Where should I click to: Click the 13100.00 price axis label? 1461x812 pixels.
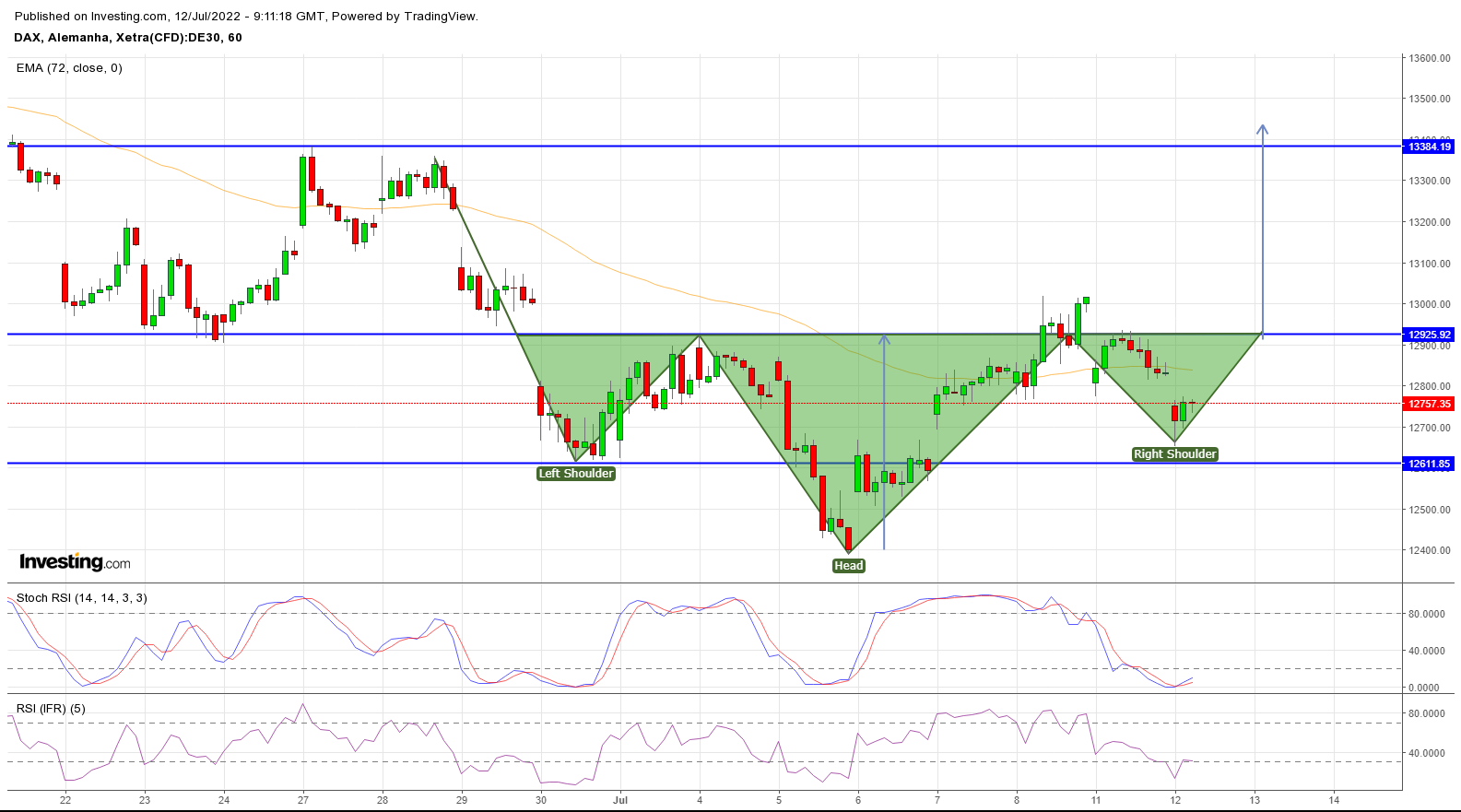pos(1430,264)
